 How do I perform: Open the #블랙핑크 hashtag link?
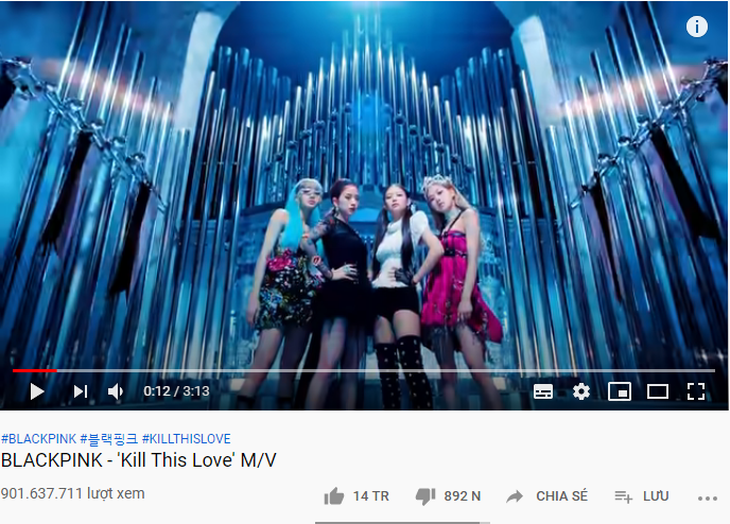coord(109,438)
